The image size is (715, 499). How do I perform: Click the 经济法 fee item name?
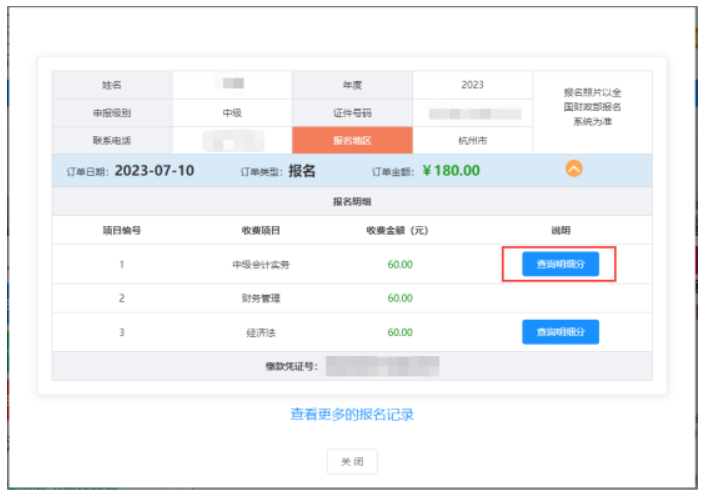[261, 332]
